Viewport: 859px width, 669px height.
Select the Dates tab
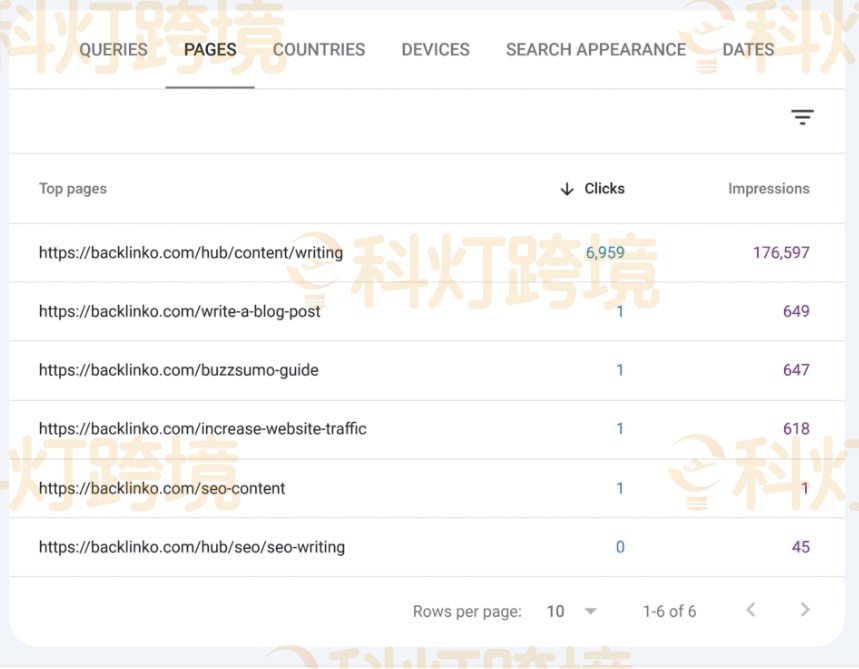click(x=748, y=49)
